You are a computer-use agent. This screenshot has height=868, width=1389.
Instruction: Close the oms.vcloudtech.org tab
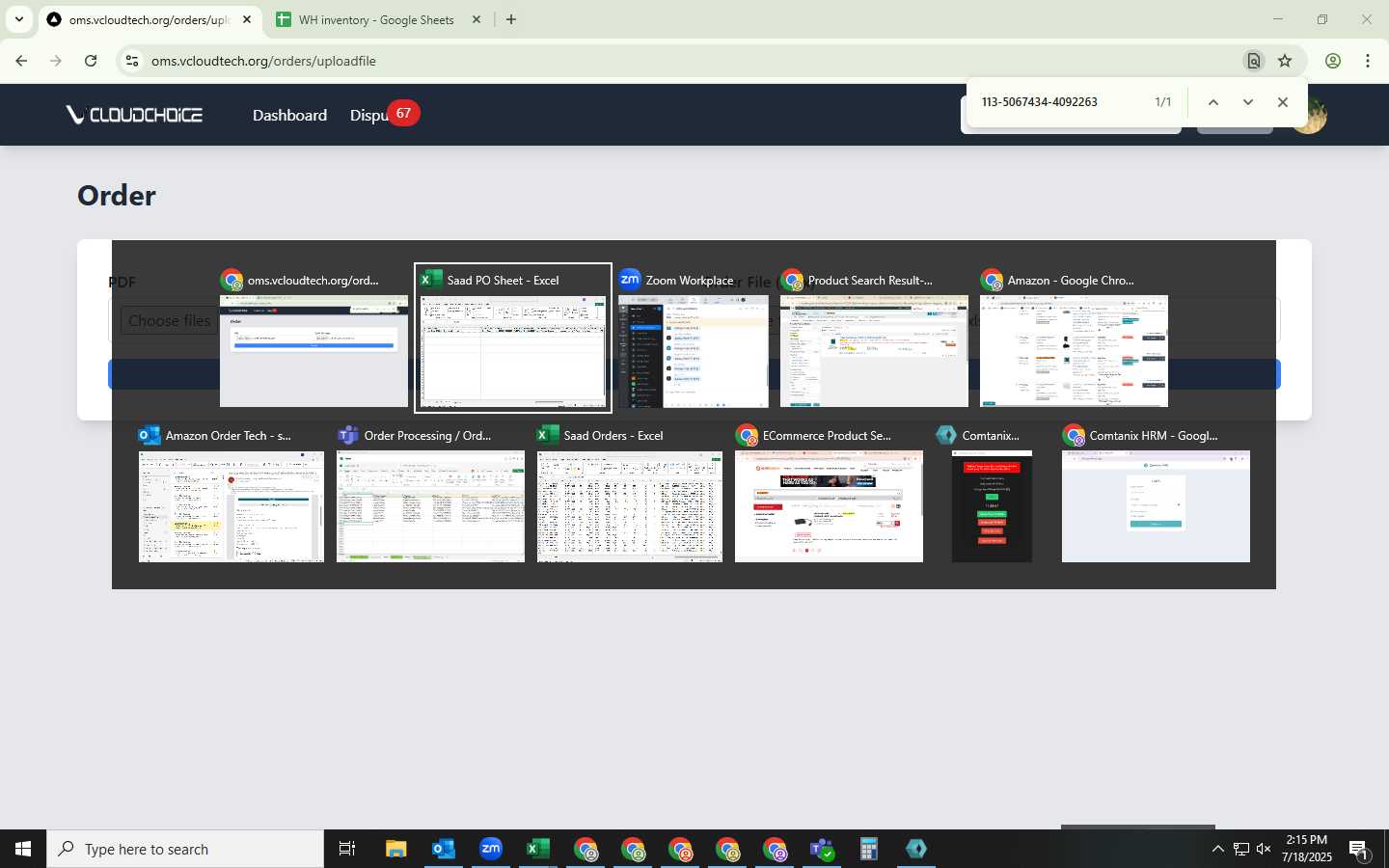point(247,19)
